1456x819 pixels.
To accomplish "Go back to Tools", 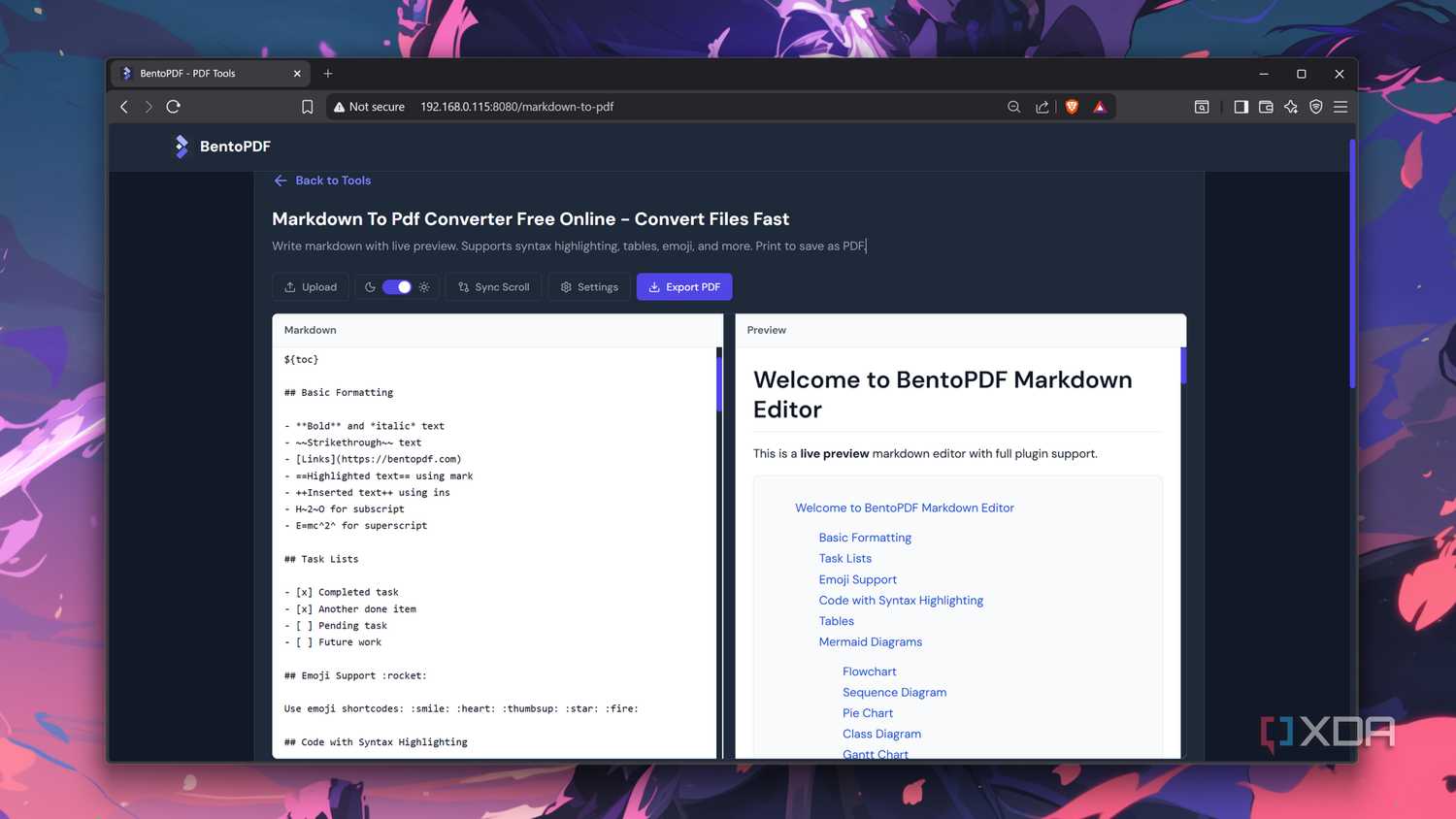I will [x=322, y=180].
